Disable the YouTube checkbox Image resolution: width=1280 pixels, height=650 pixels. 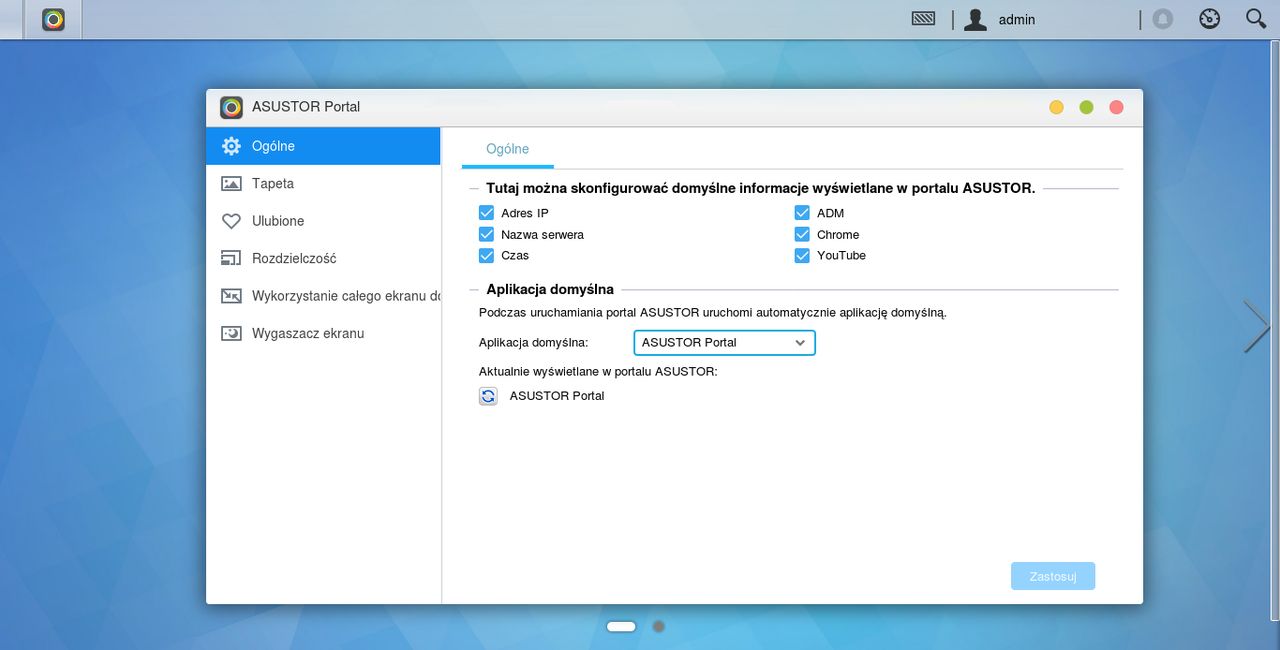tap(802, 255)
